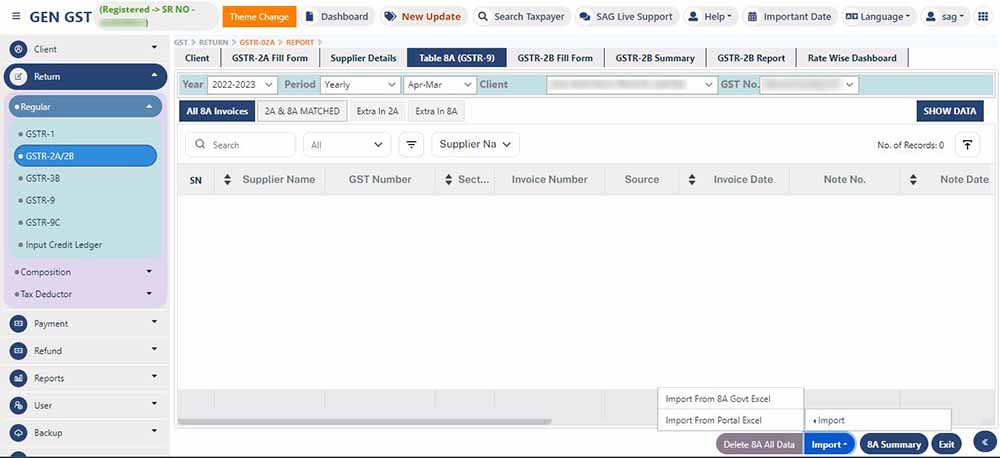Click the export icon near No. of Records
Viewport: 1000px width, 458px height.
click(x=967, y=145)
